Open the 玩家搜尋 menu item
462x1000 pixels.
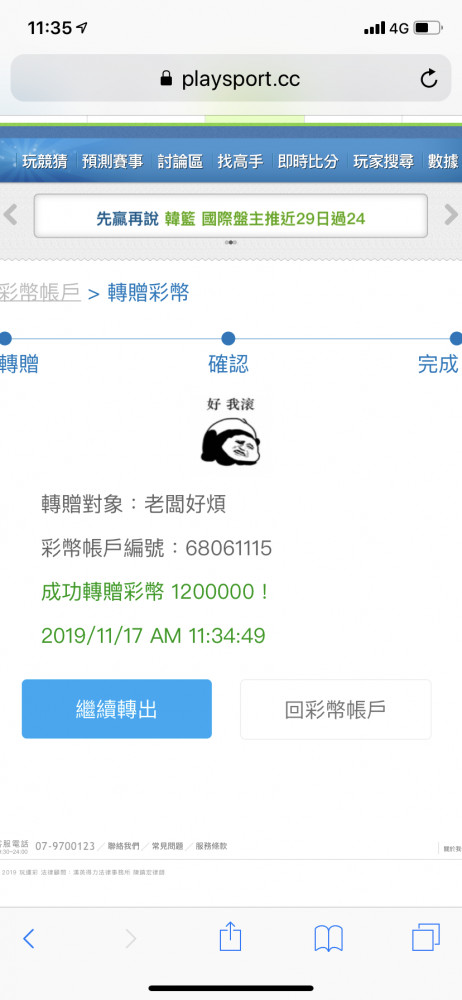pos(384,162)
